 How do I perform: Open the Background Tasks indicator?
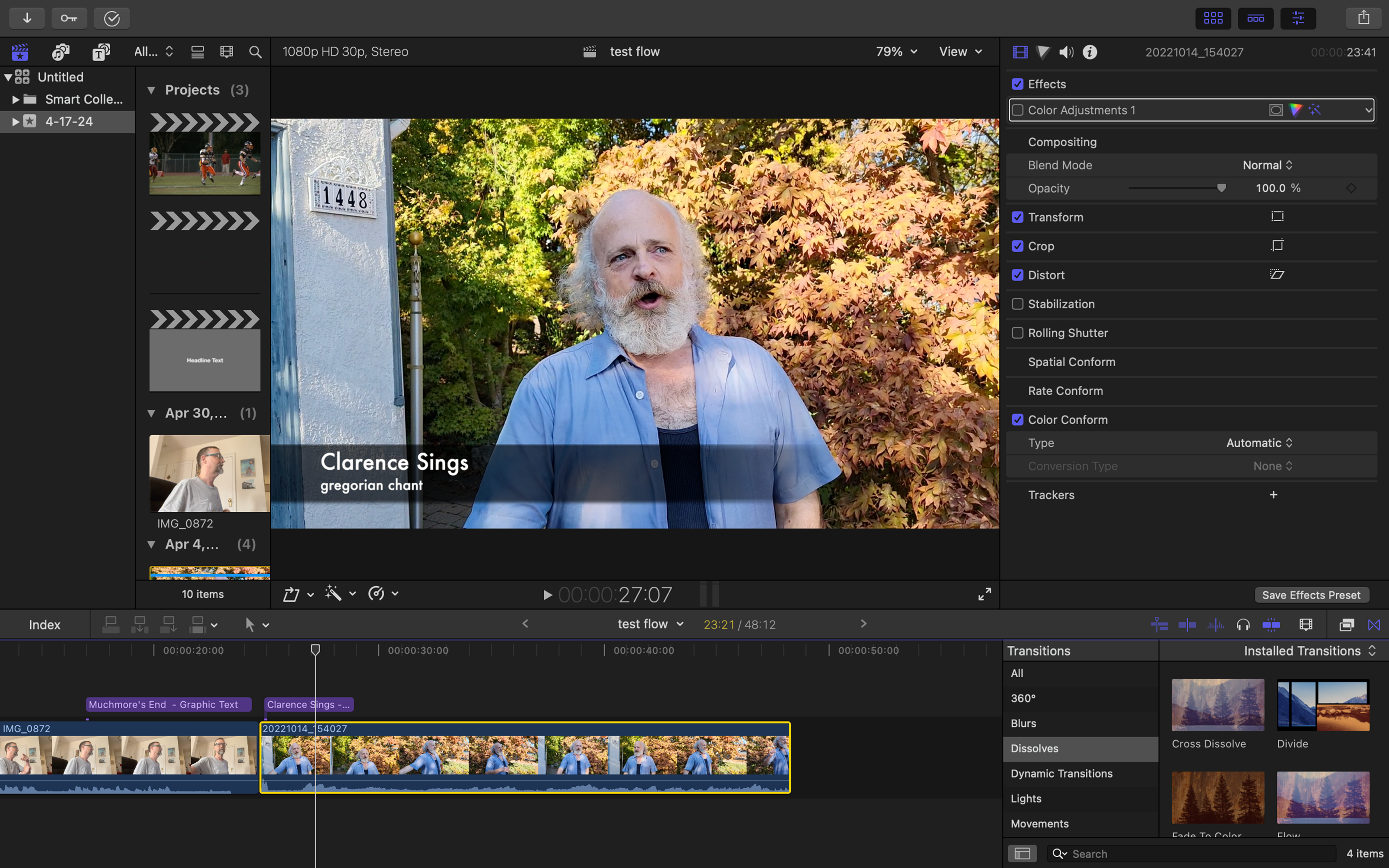point(111,18)
